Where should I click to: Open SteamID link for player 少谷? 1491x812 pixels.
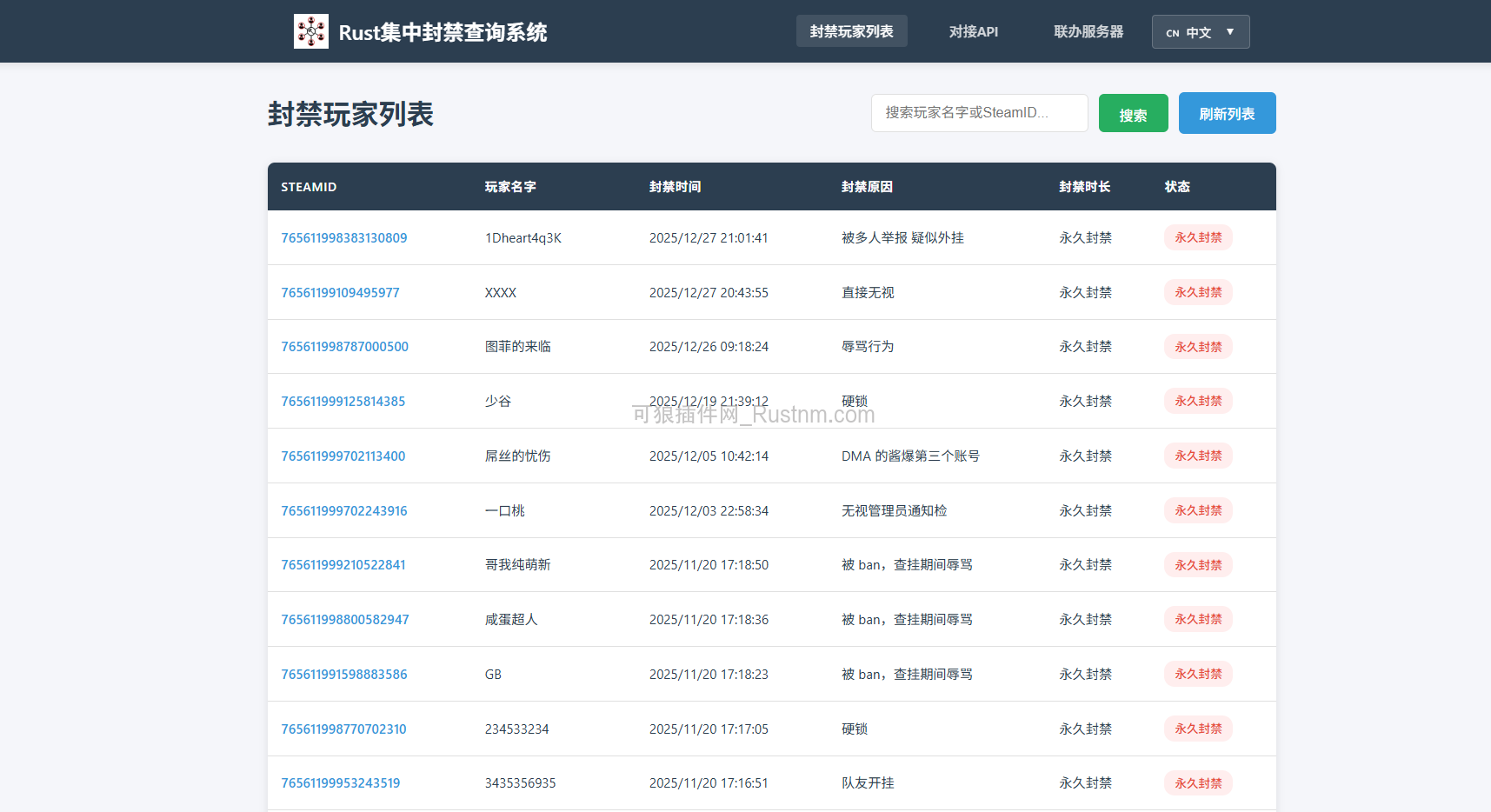[343, 401]
